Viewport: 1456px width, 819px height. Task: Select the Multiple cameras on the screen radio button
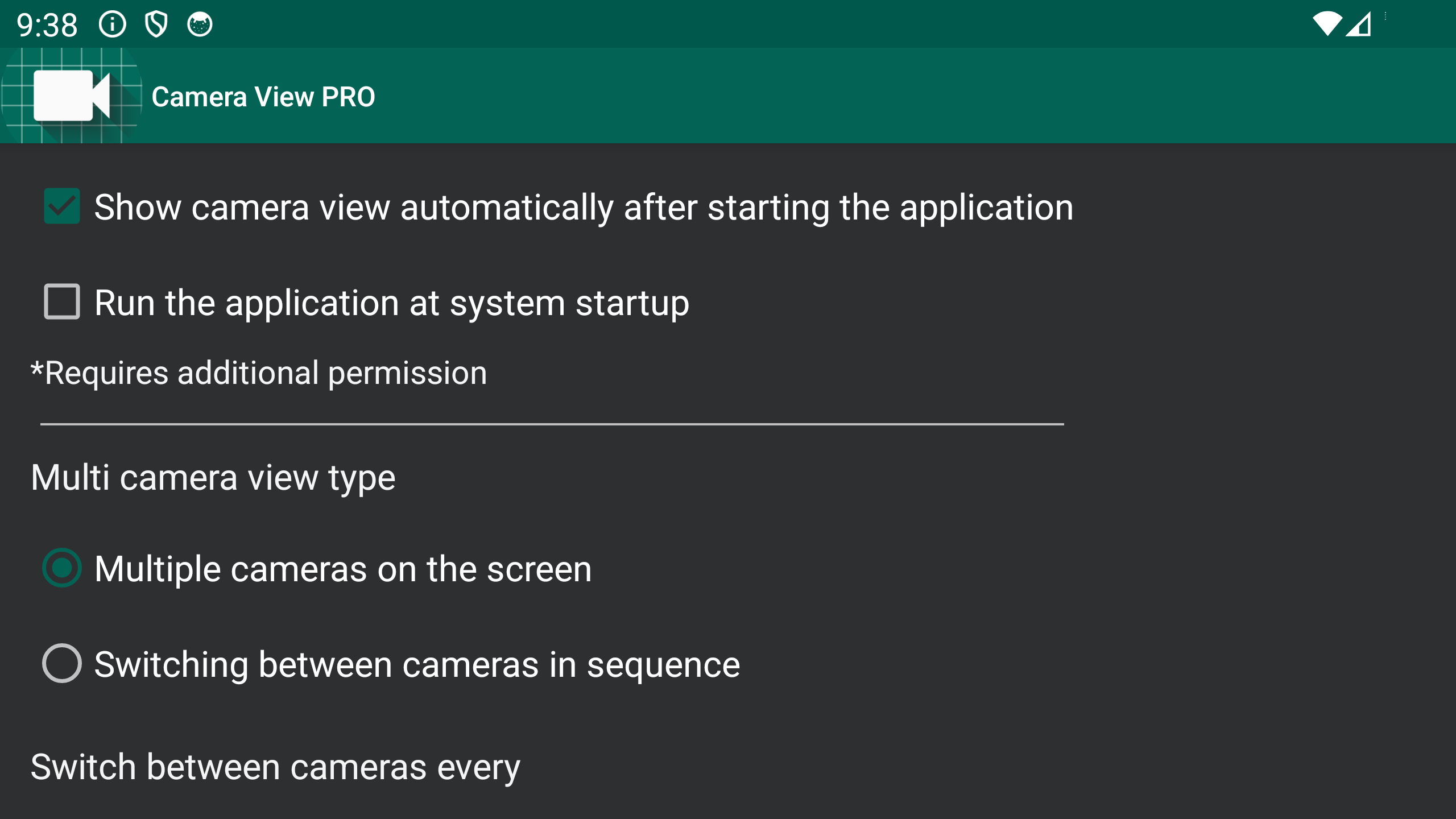[62, 568]
